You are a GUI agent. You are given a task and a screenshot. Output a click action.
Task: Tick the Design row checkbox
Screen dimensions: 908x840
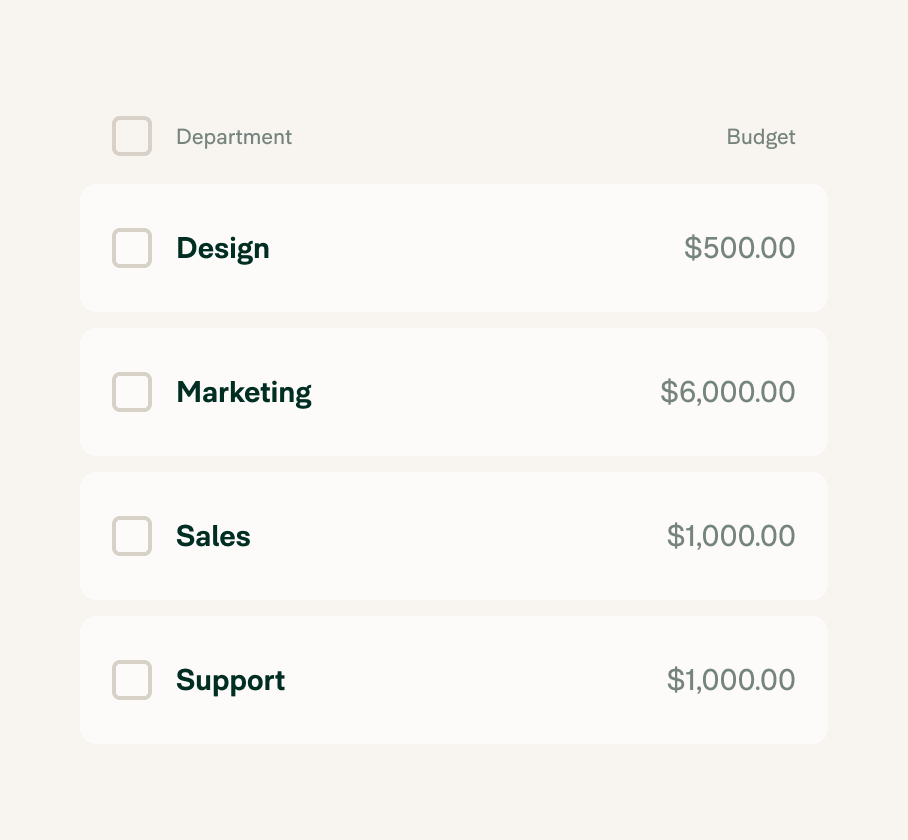[x=132, y=248]
